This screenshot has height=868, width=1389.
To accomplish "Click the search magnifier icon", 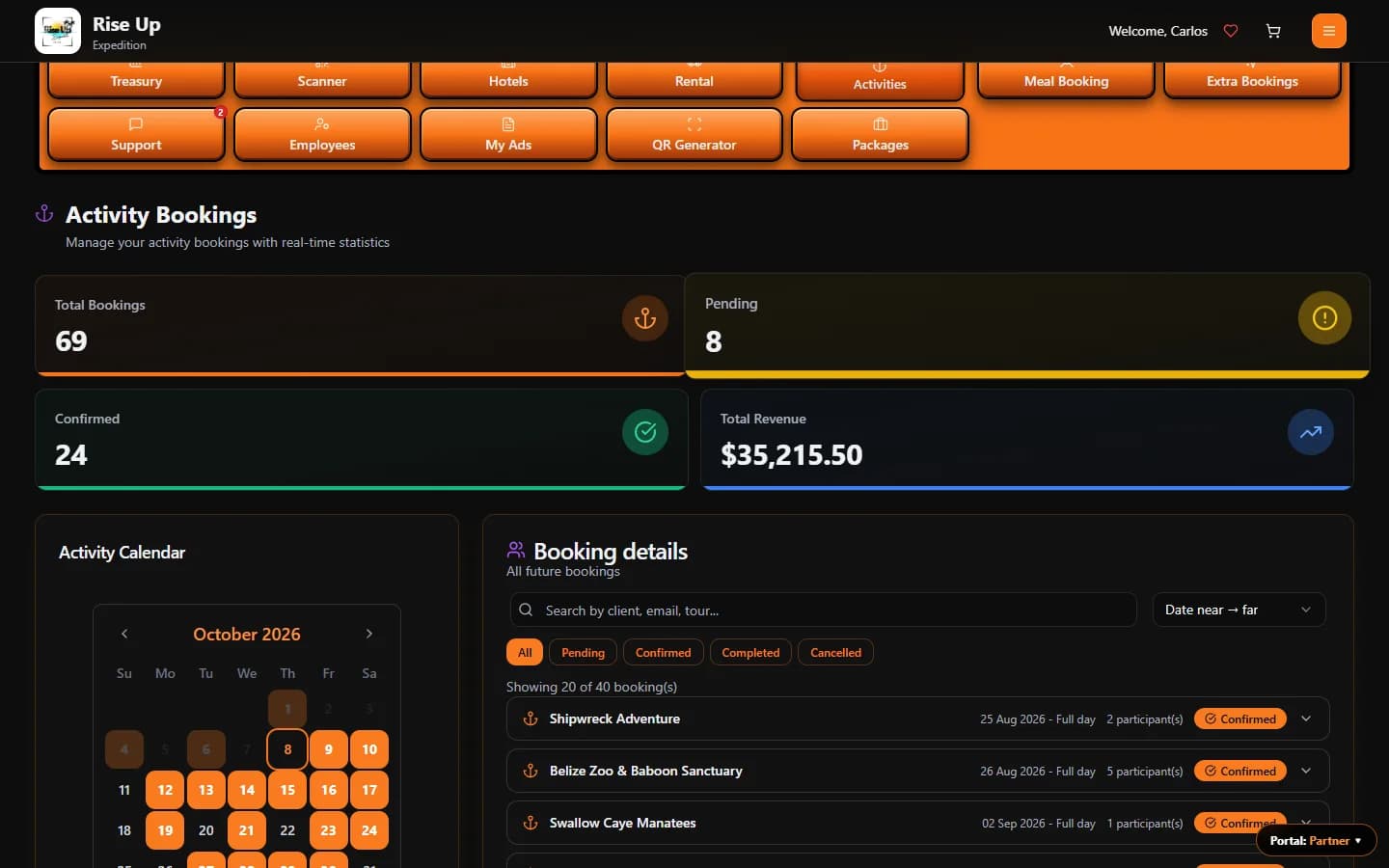I will coord(526,610).
